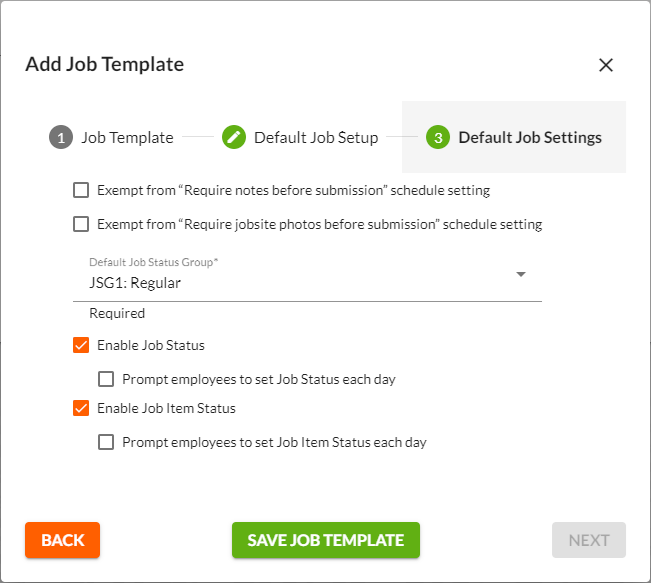Viewport: 651px width, 583px height.
Task: Click SAVE JOB TEMPLATE button
Action: point(326,540)
